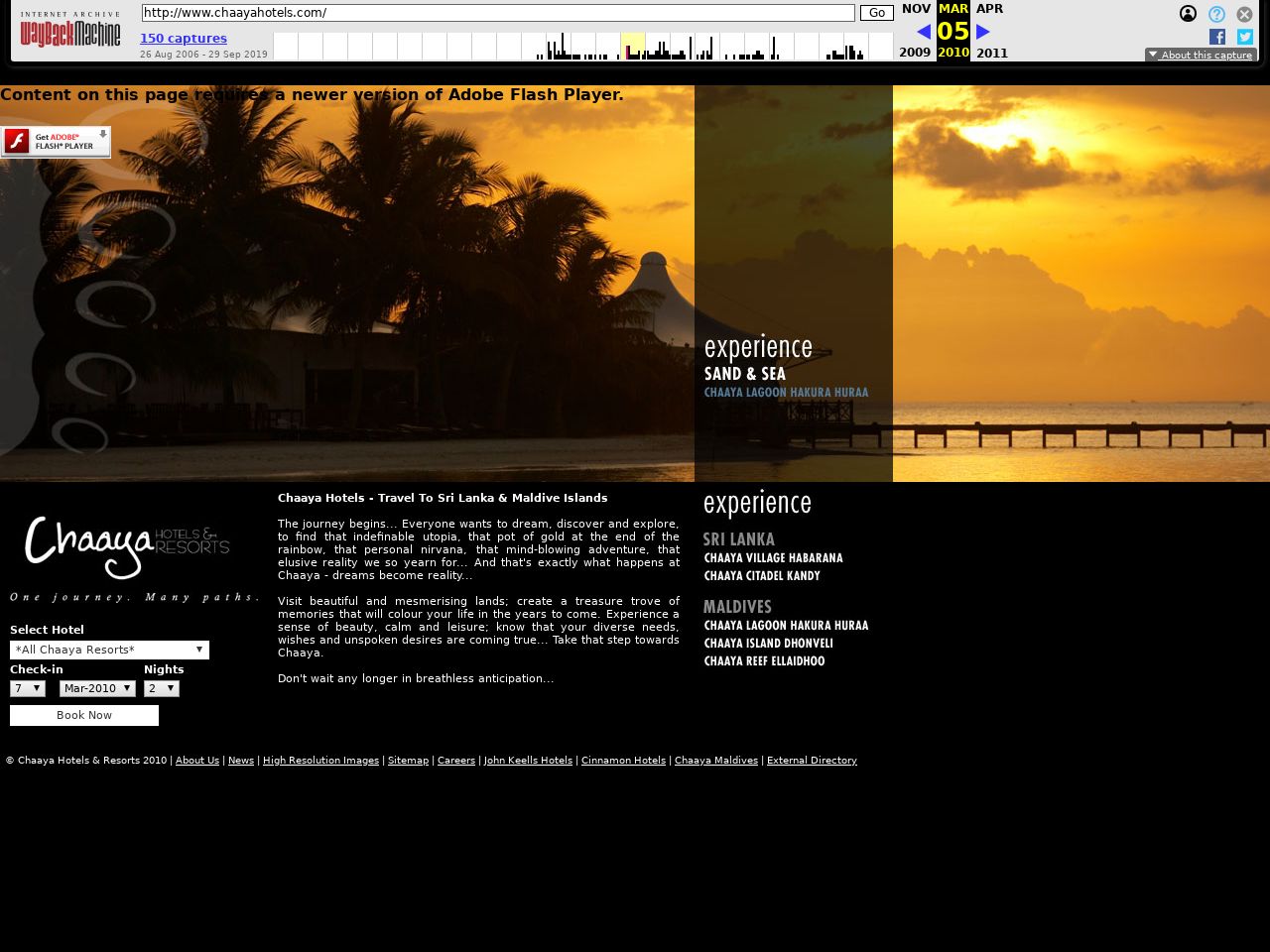Open the Select Hotel dropdown
The image size is (1270, 952).
pyautogui.click(x=109, y=650)
